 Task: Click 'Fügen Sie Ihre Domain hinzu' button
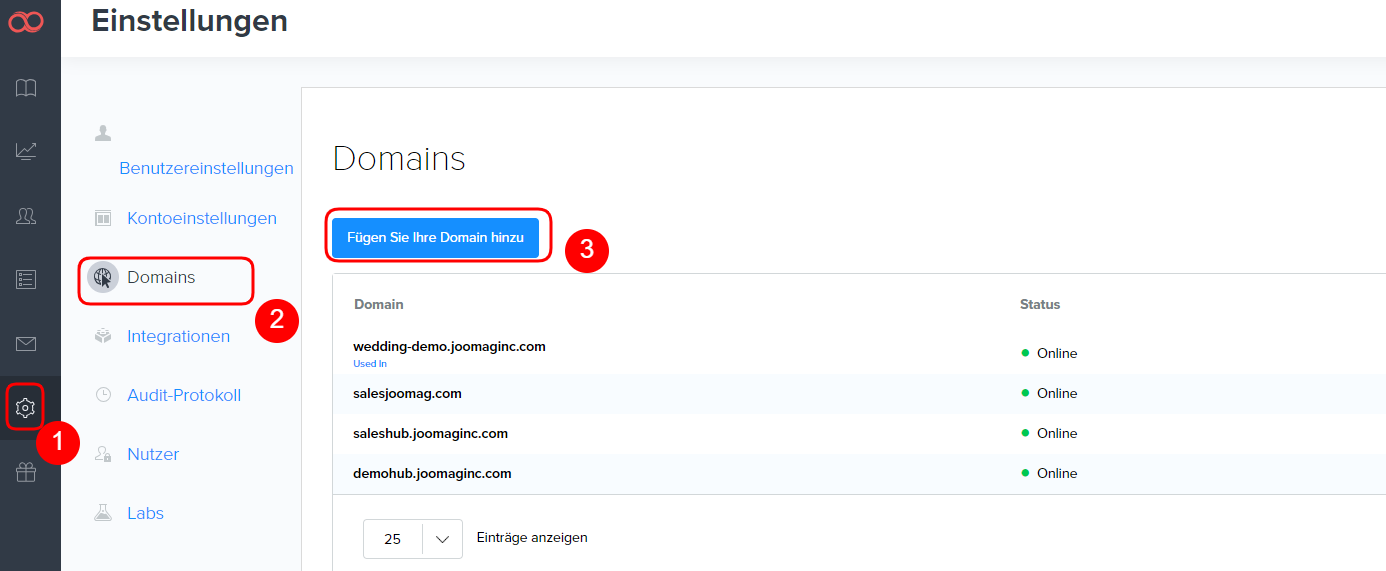point(435,238)
